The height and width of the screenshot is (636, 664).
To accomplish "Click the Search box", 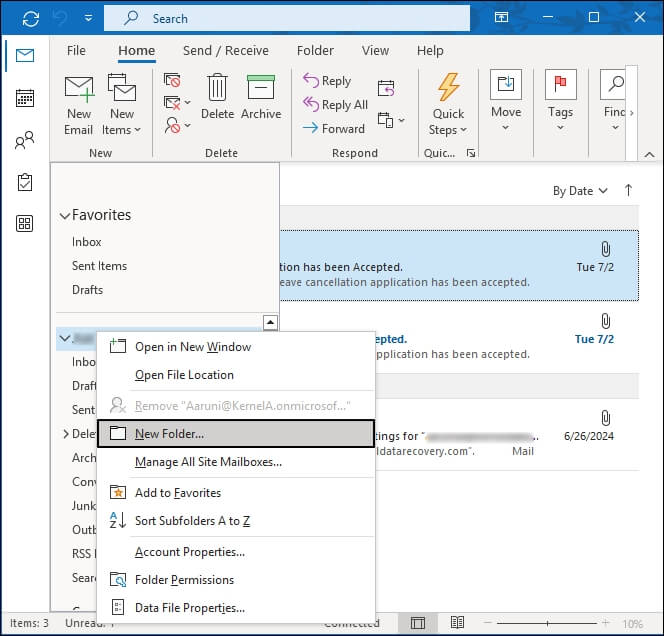I will click(287, 19).
